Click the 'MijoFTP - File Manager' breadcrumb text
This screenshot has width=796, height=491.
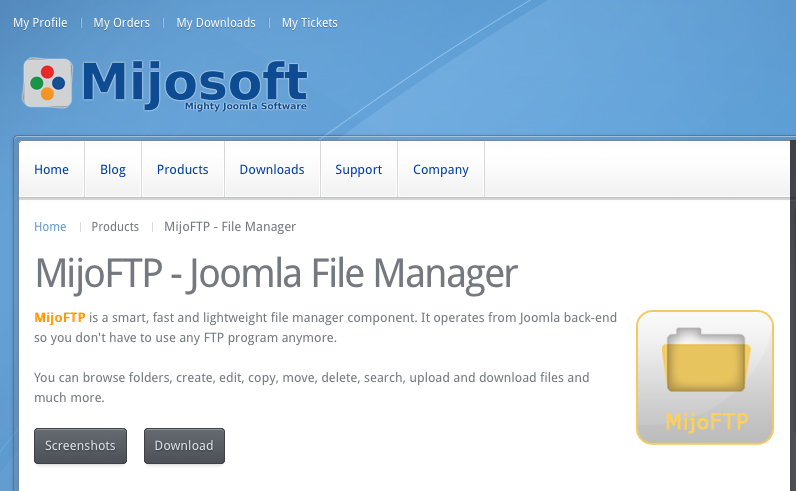230,226
